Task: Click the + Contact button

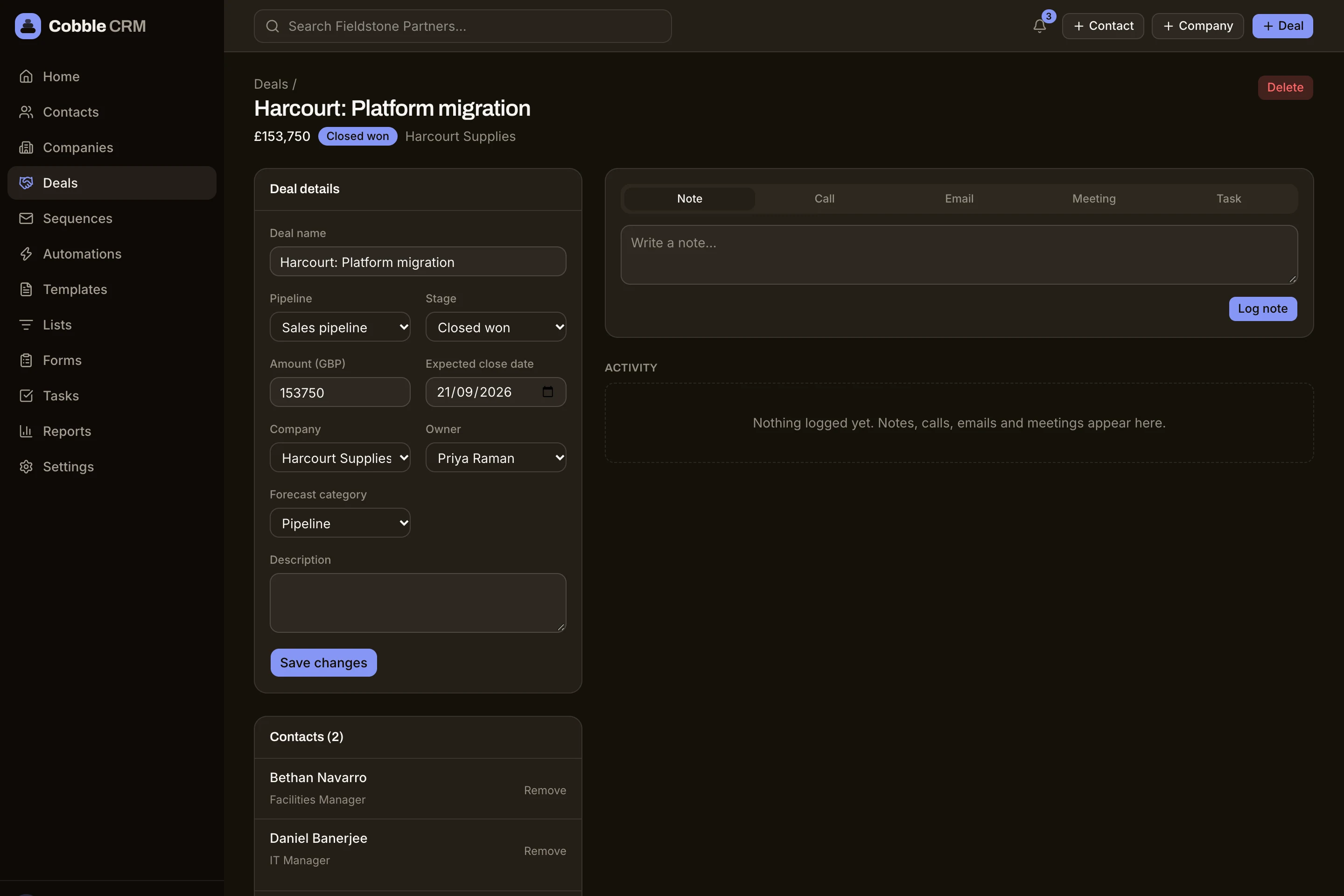Action: pos(1103,26)
